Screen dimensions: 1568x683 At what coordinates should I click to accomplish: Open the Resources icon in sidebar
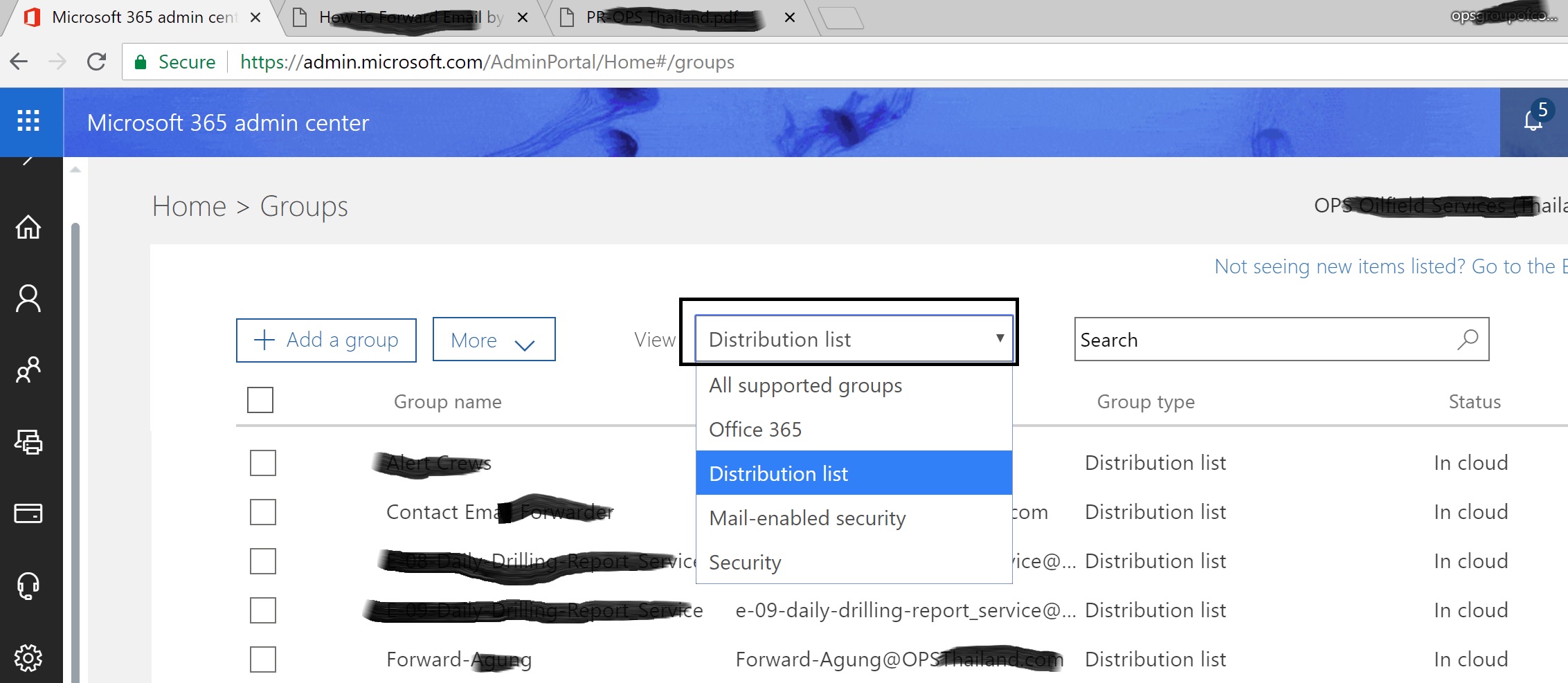28,441
